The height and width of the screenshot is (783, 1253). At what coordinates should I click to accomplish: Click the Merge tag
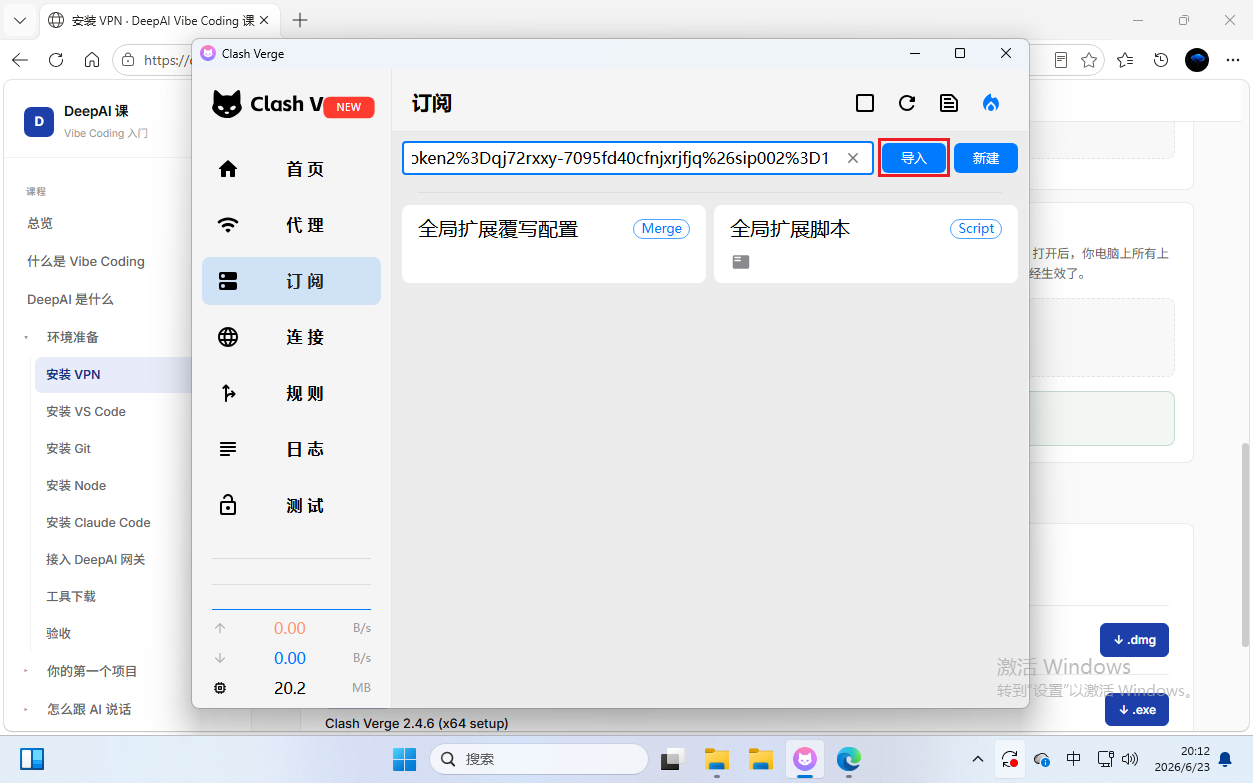(661, 229)
